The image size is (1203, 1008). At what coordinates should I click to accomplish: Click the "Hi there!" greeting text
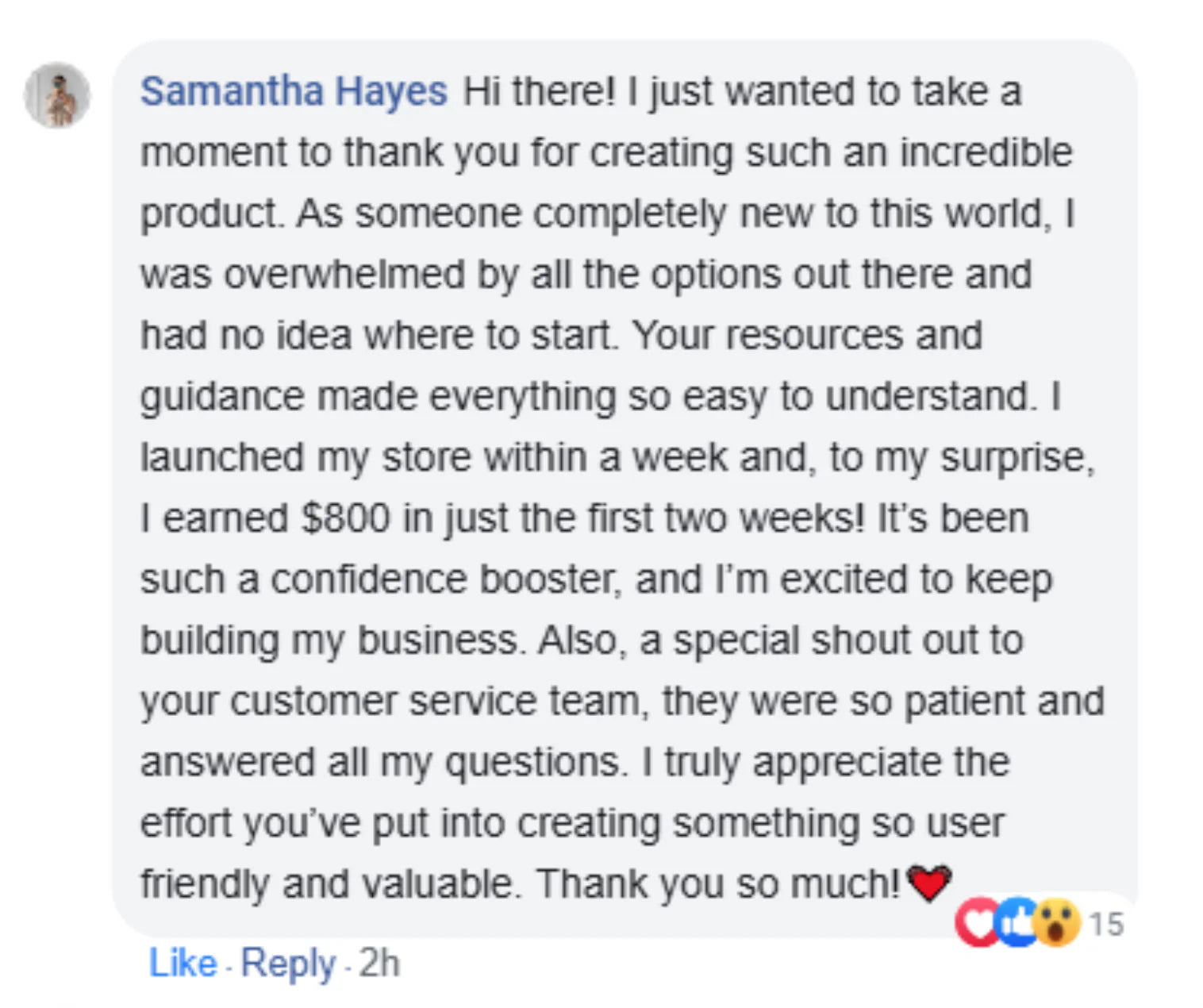pyautogui.click(x=539, y=91)
